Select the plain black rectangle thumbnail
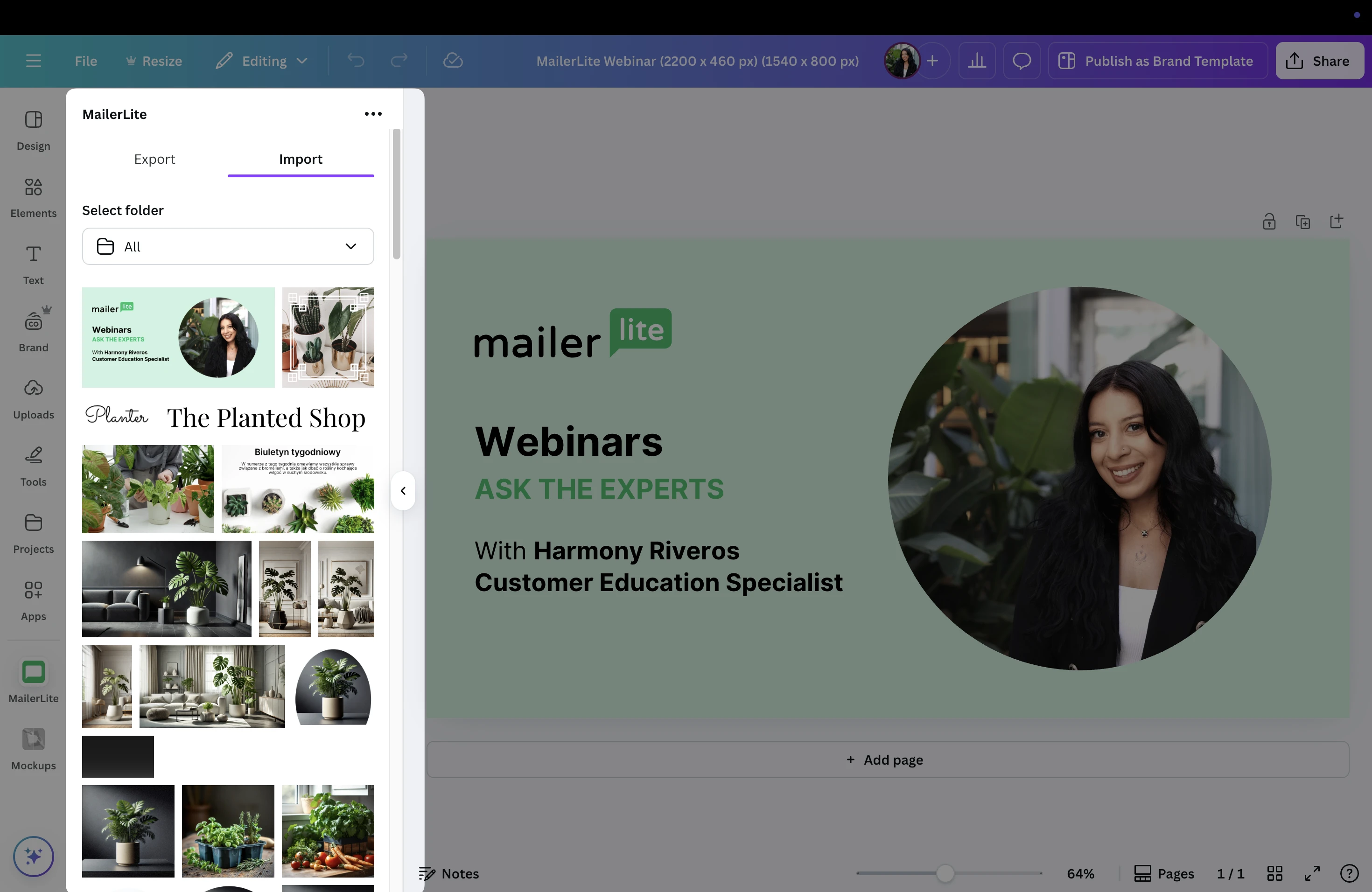 (x=118, y=757)
